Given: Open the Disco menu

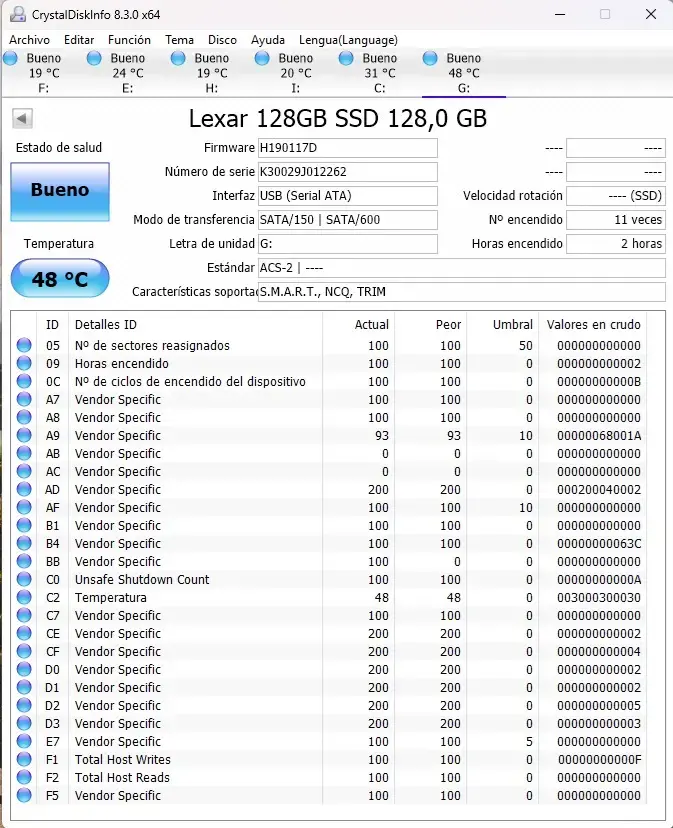Looking at the screenshot, I should (x=222, y=40).
